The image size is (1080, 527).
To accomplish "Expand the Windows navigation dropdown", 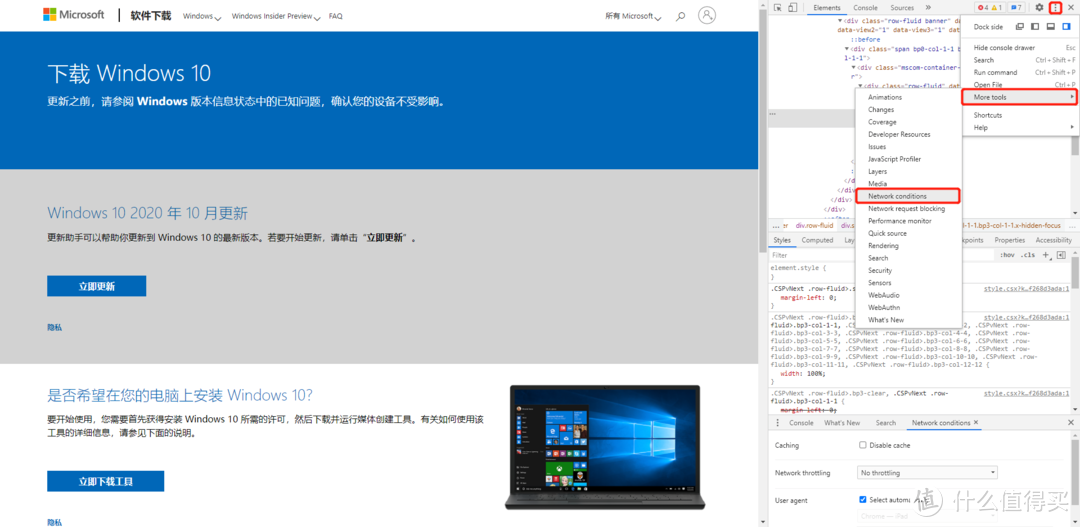I will coord(202,16).
